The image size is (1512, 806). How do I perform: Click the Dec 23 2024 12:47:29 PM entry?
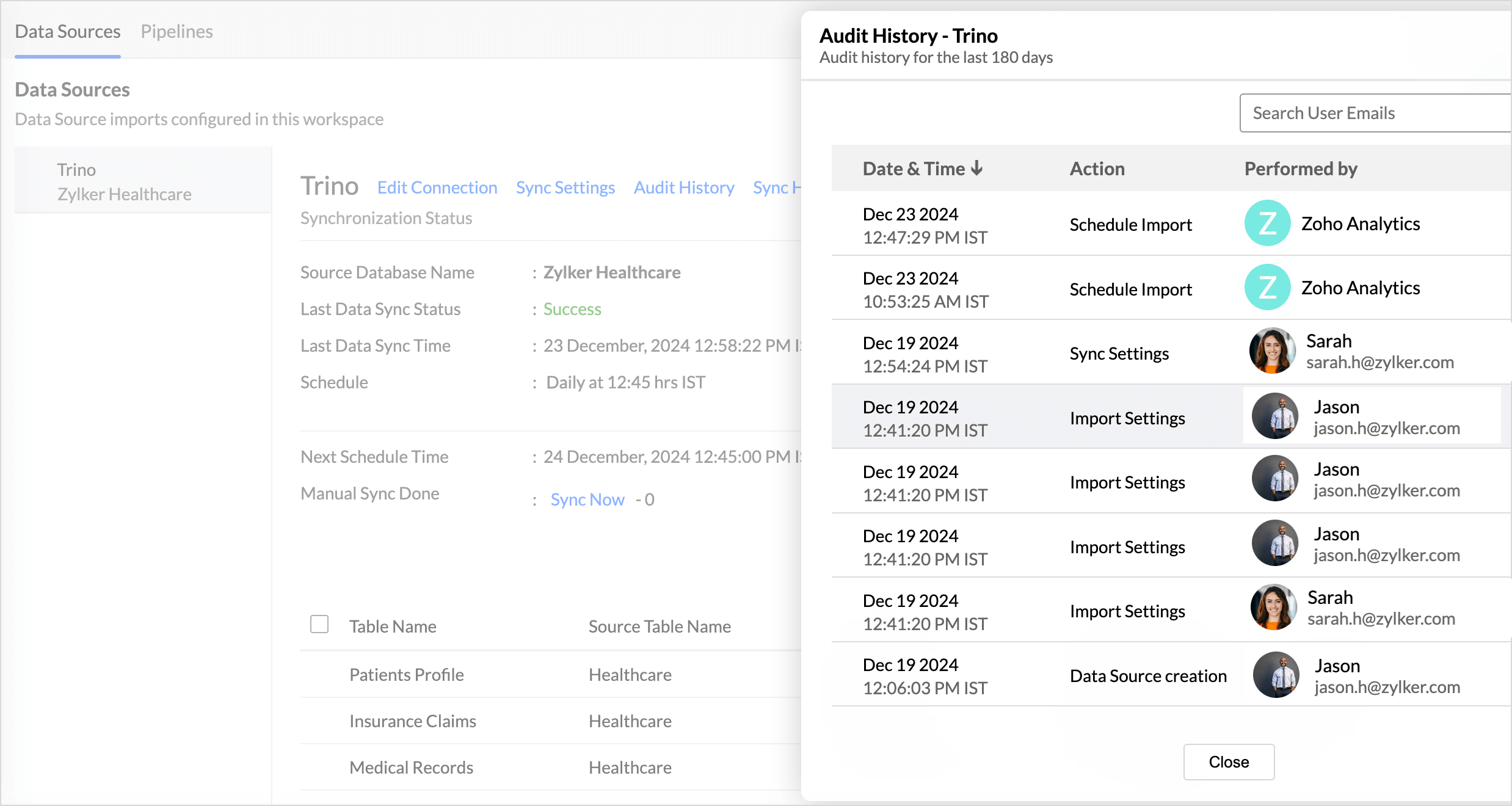tap(925, 225)
